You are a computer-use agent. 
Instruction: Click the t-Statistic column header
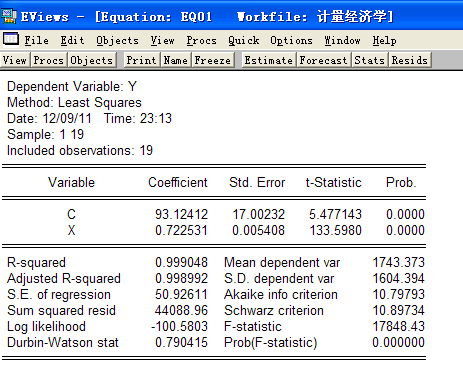[333, 182]
